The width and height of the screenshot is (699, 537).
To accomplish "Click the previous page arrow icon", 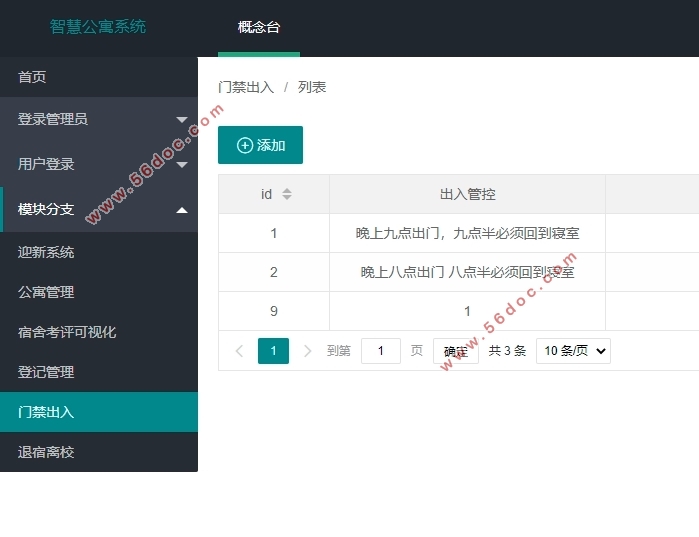I will tap(239, 351).
